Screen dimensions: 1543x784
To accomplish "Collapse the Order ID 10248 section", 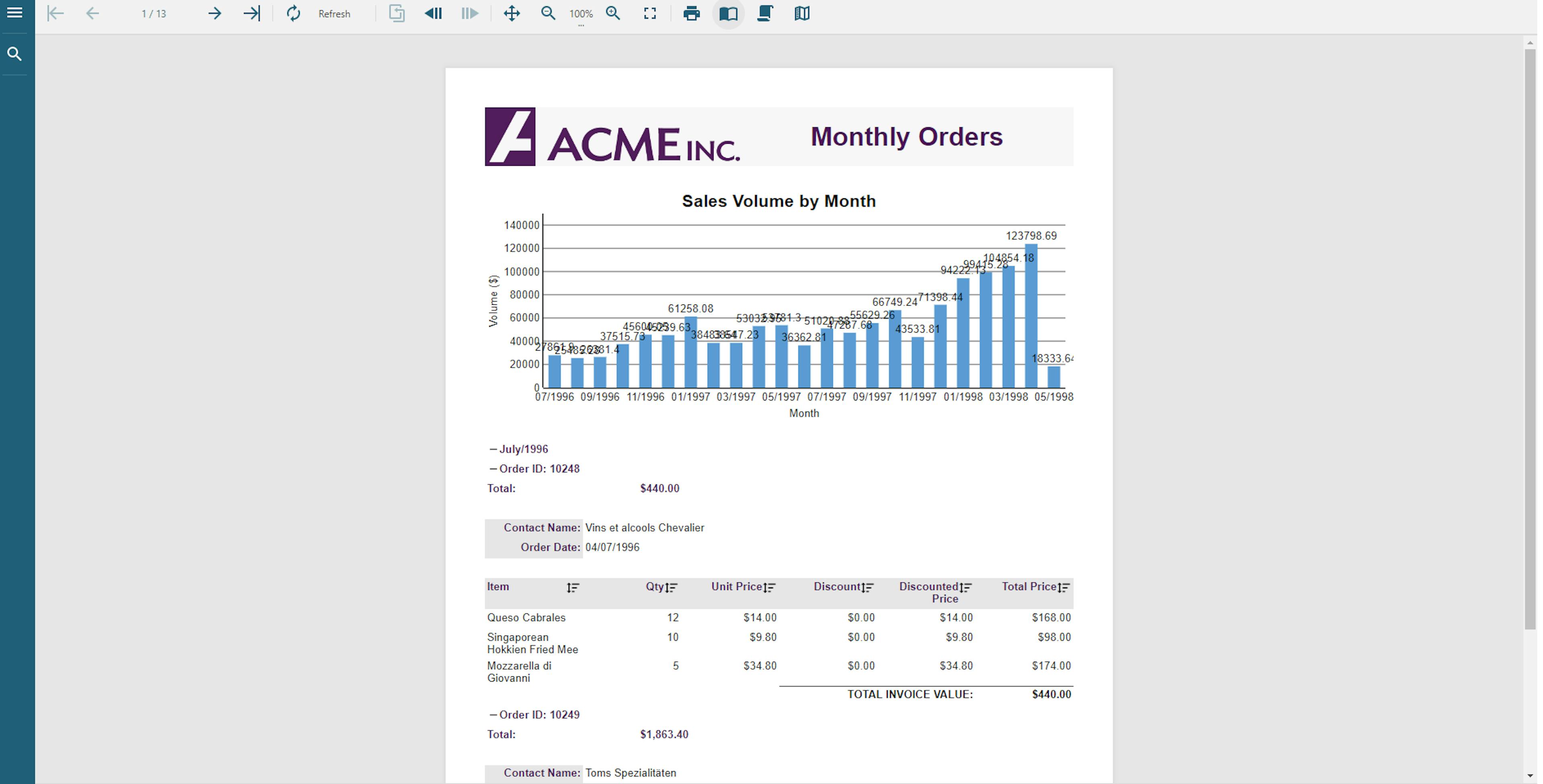I will point(492,468).
